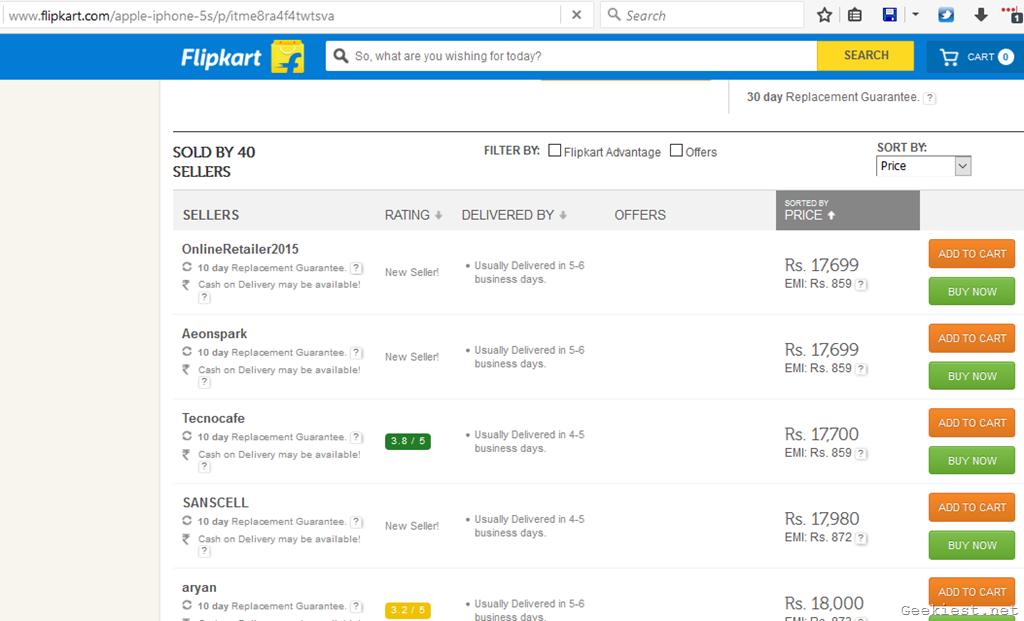Open the bookmarks list icon
1024x621 pixels.
855,15
